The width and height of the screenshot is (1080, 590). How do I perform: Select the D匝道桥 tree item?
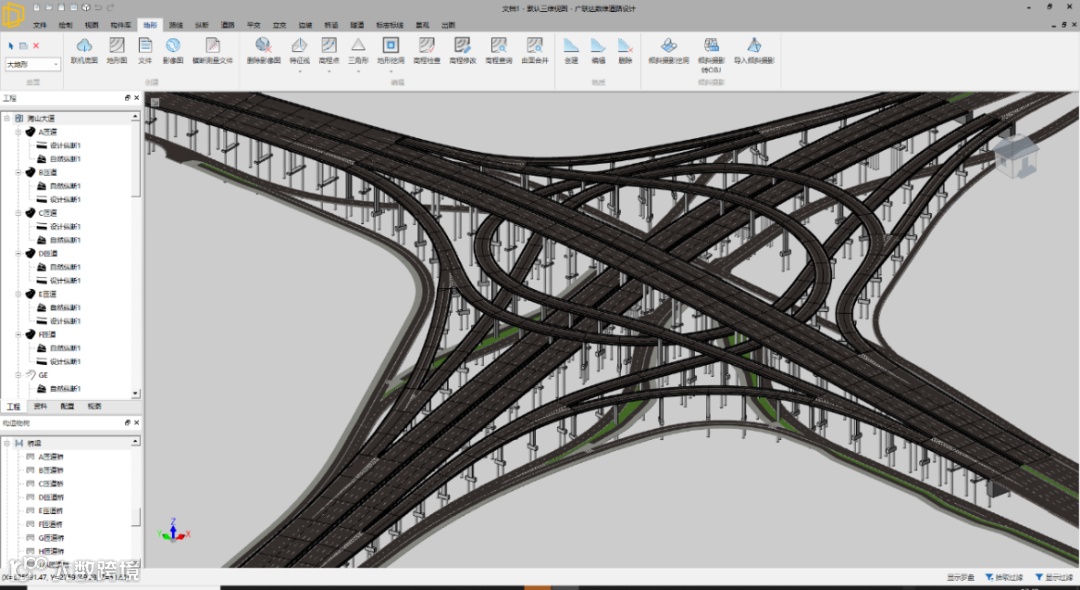coord(50,496)
